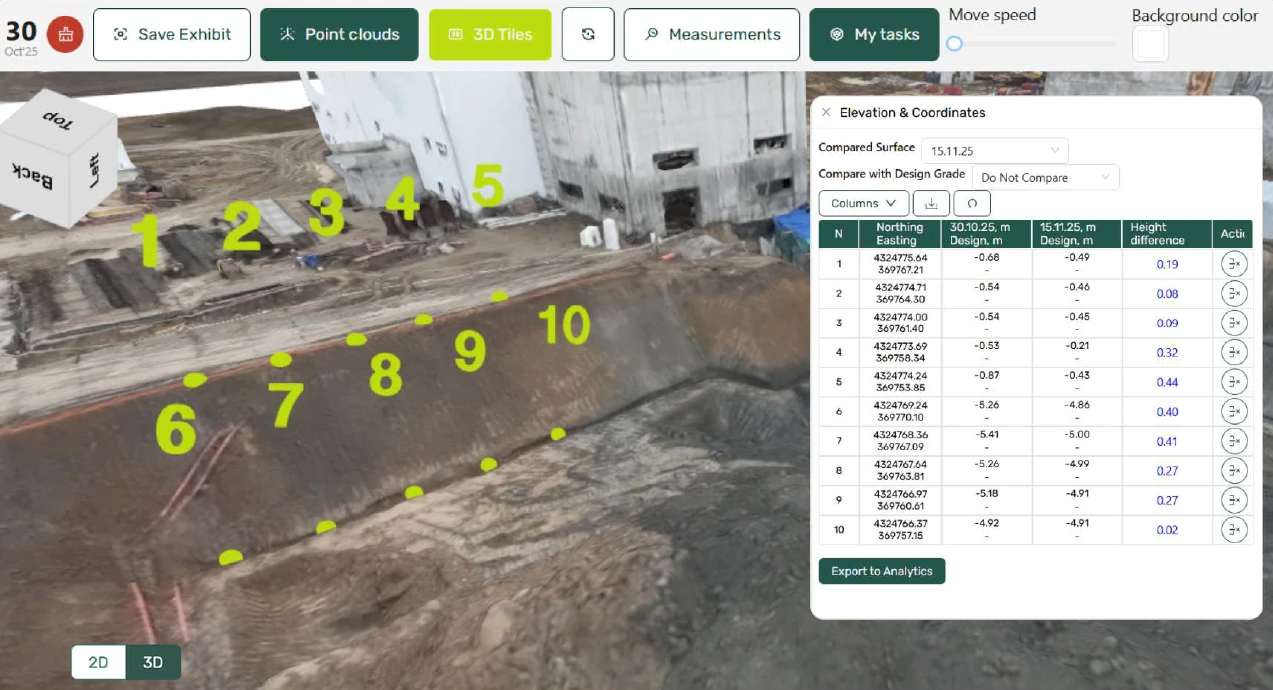This screenshot has width=1273, height=690.
Task: Click marker label 8 in the 3D scene
Action: [385, 375]
